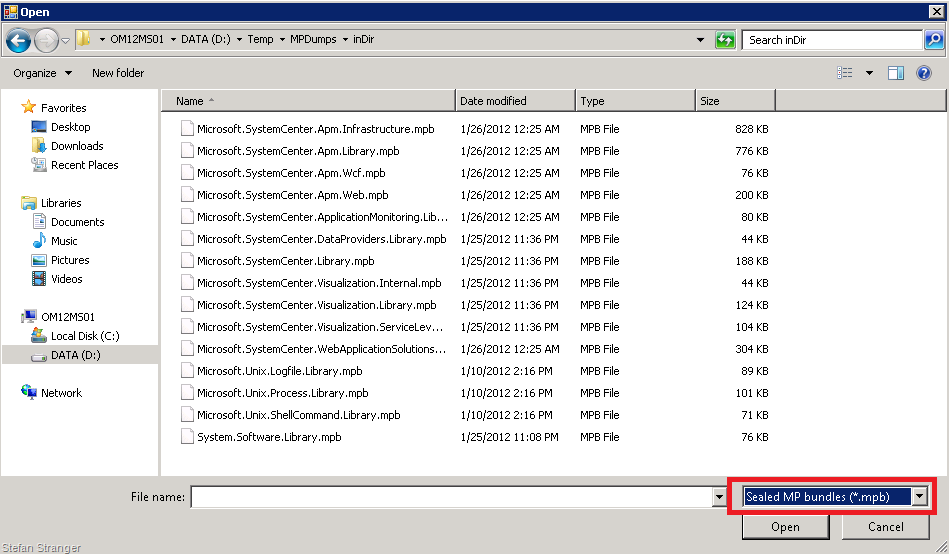Click file icon of Microsoft.SystemCenter.Library.mpb

(x=187, y=260)
